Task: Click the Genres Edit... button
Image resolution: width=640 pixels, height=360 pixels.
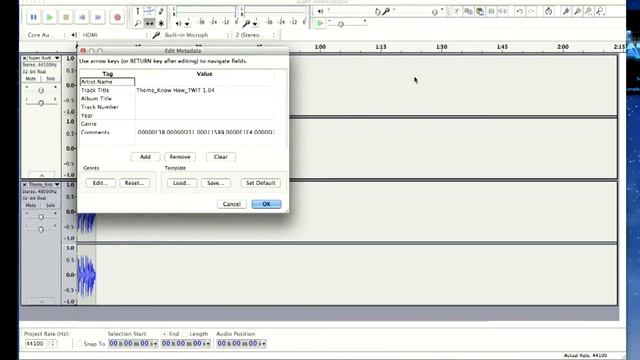Action: pos(100,183)
